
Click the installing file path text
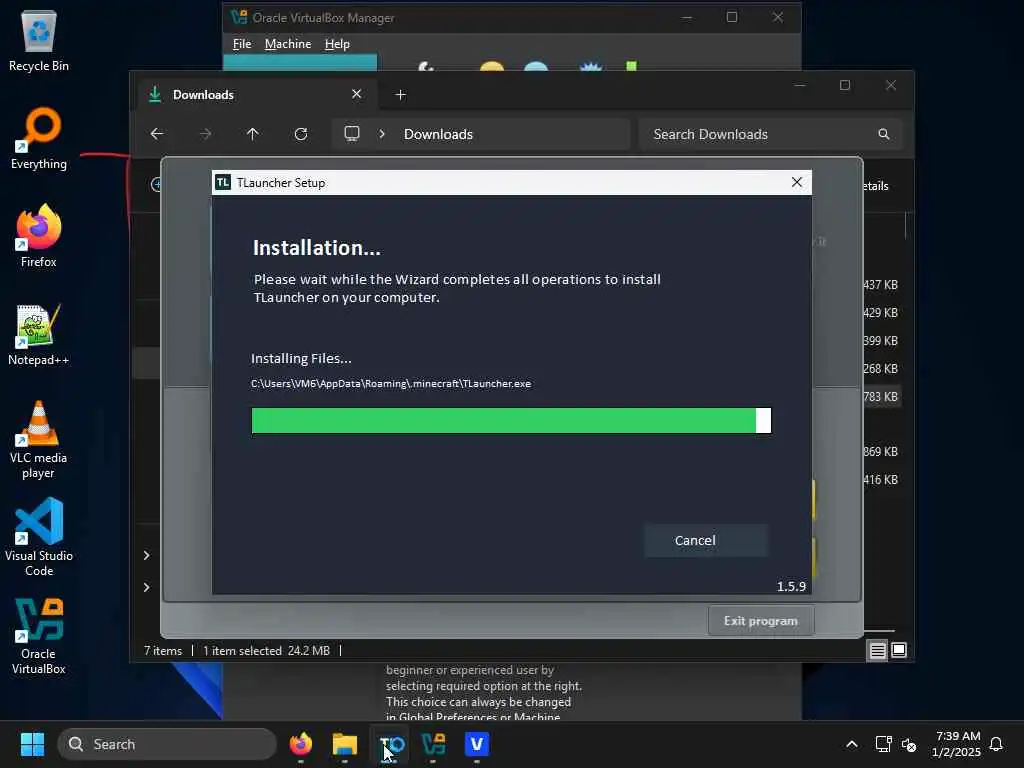point(391,383)
